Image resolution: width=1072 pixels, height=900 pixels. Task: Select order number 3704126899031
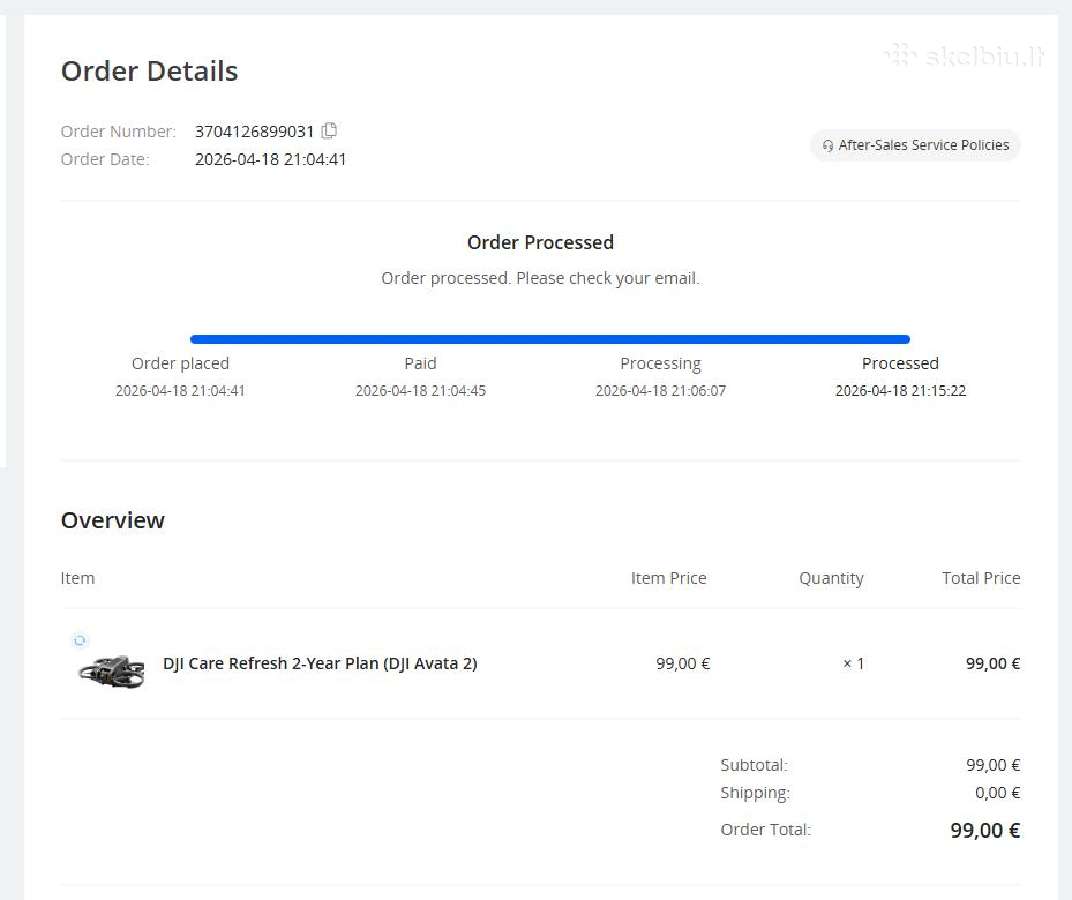coord(254,131)
